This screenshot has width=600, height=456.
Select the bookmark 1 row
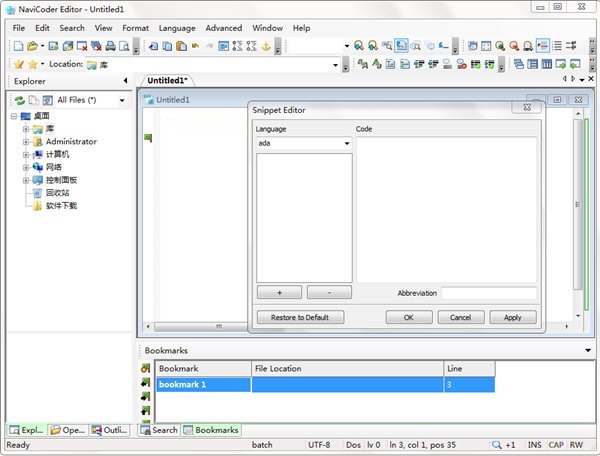pos(325,384)
